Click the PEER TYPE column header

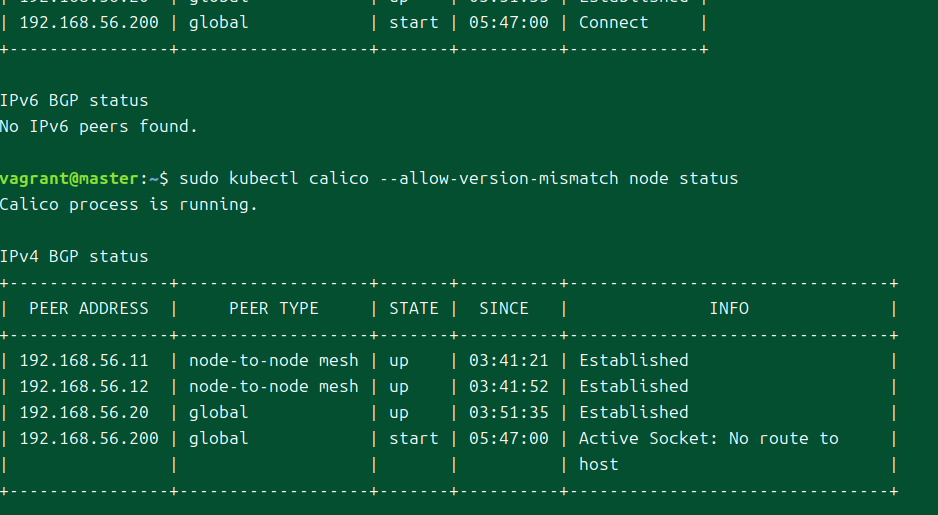[x=273, y=309]
